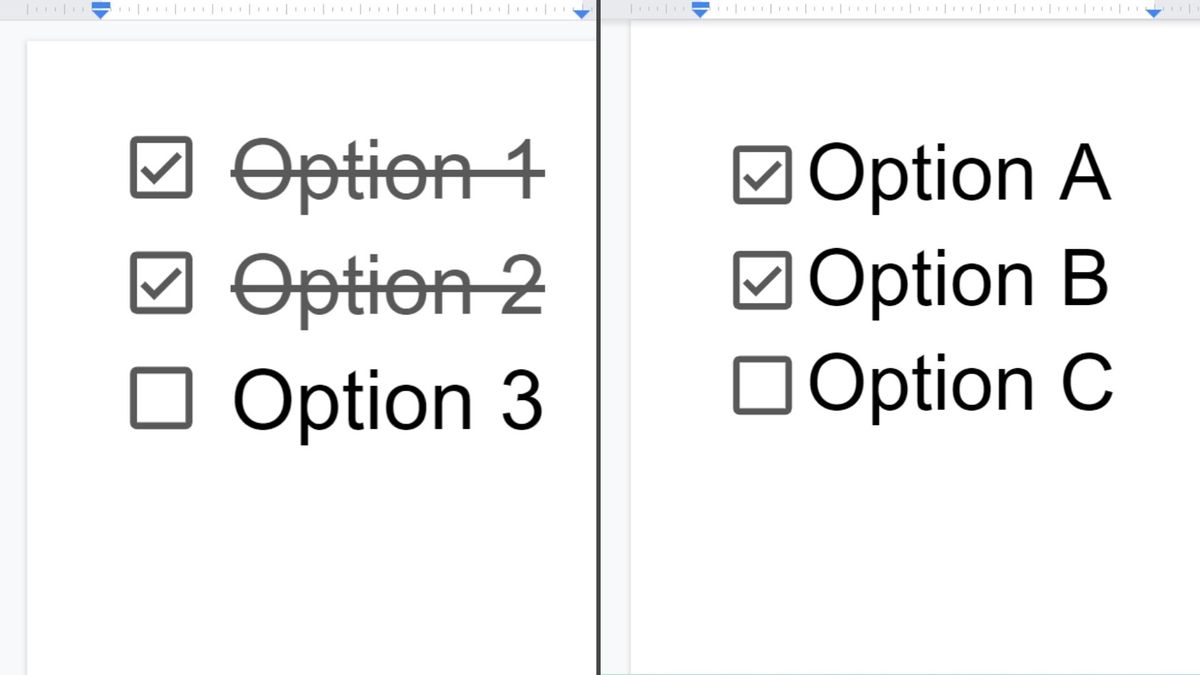Check the Option 3 checkbox
This screenshot has width=1200, height=675.
(x=161, y=399)
